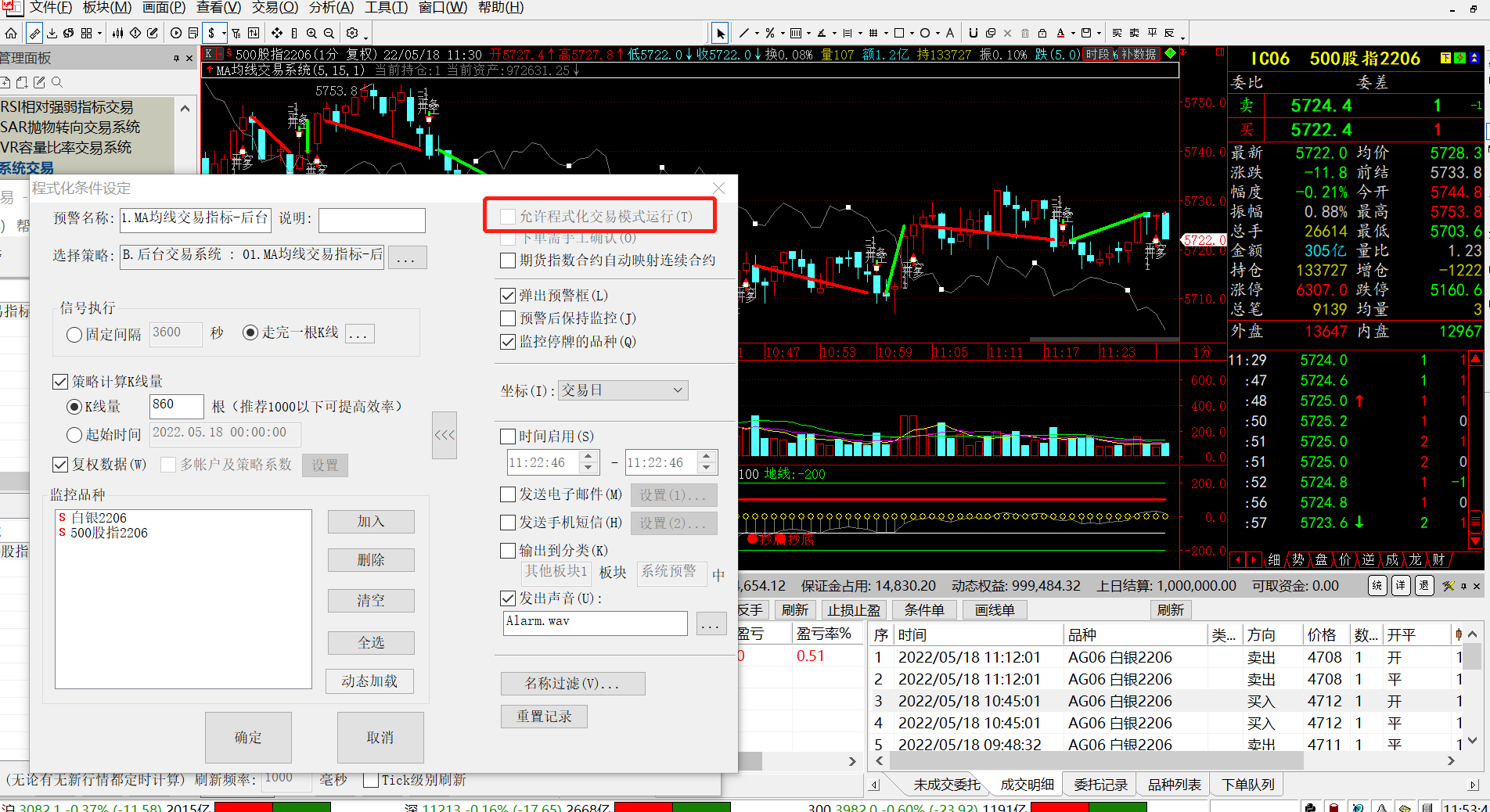
Task: Select the drawing ruler tool icon
Action: coord(34,33)
